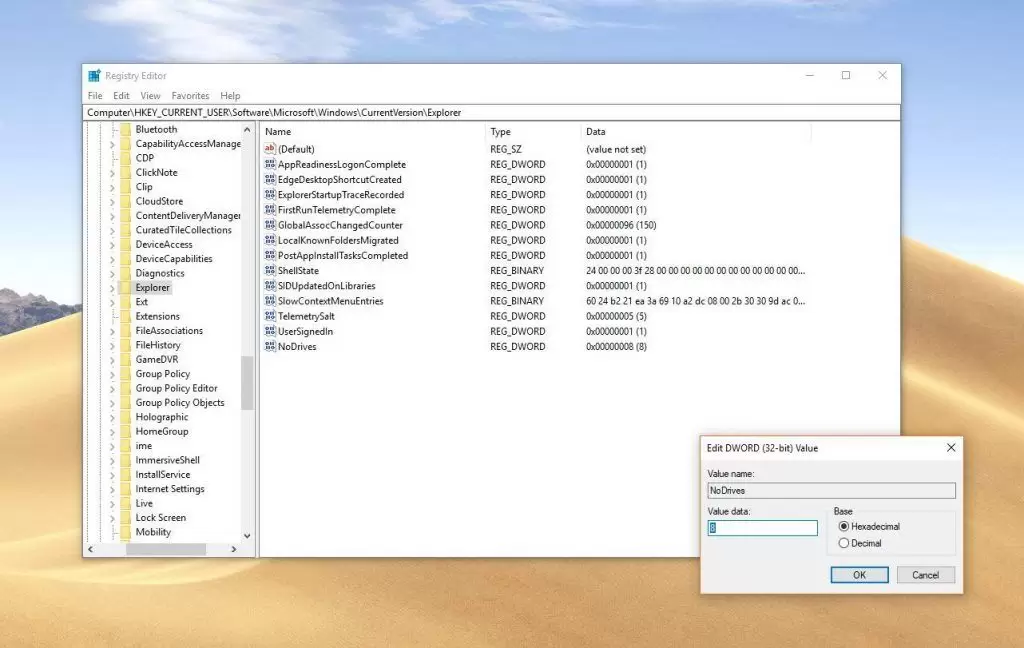Select the Group Policy Editor key

176,388
